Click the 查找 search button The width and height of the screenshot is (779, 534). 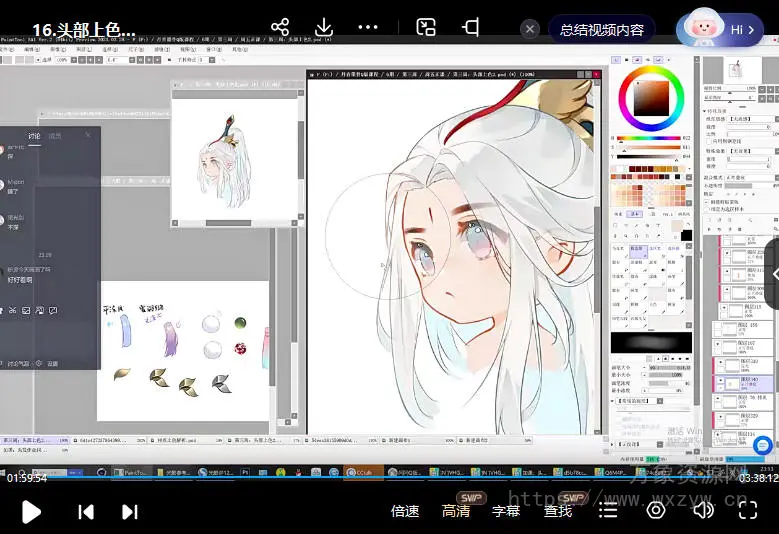[558, 511]
